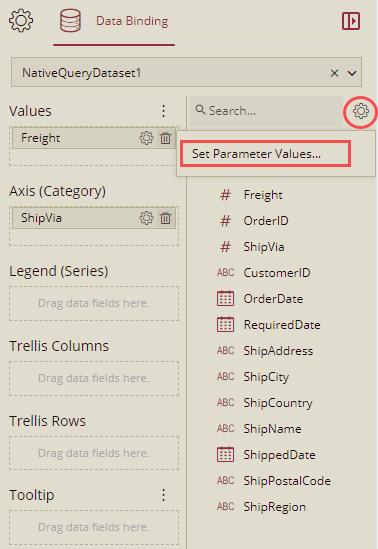This screenshot has height=549, width=378.
Task: Open ShipVia field settings gear
Action: coord(146,218)
